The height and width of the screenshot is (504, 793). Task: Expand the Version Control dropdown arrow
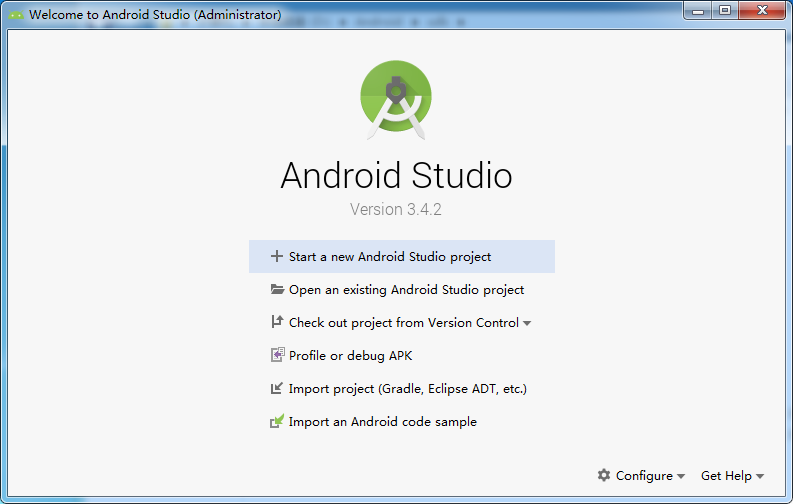point(527,324)
